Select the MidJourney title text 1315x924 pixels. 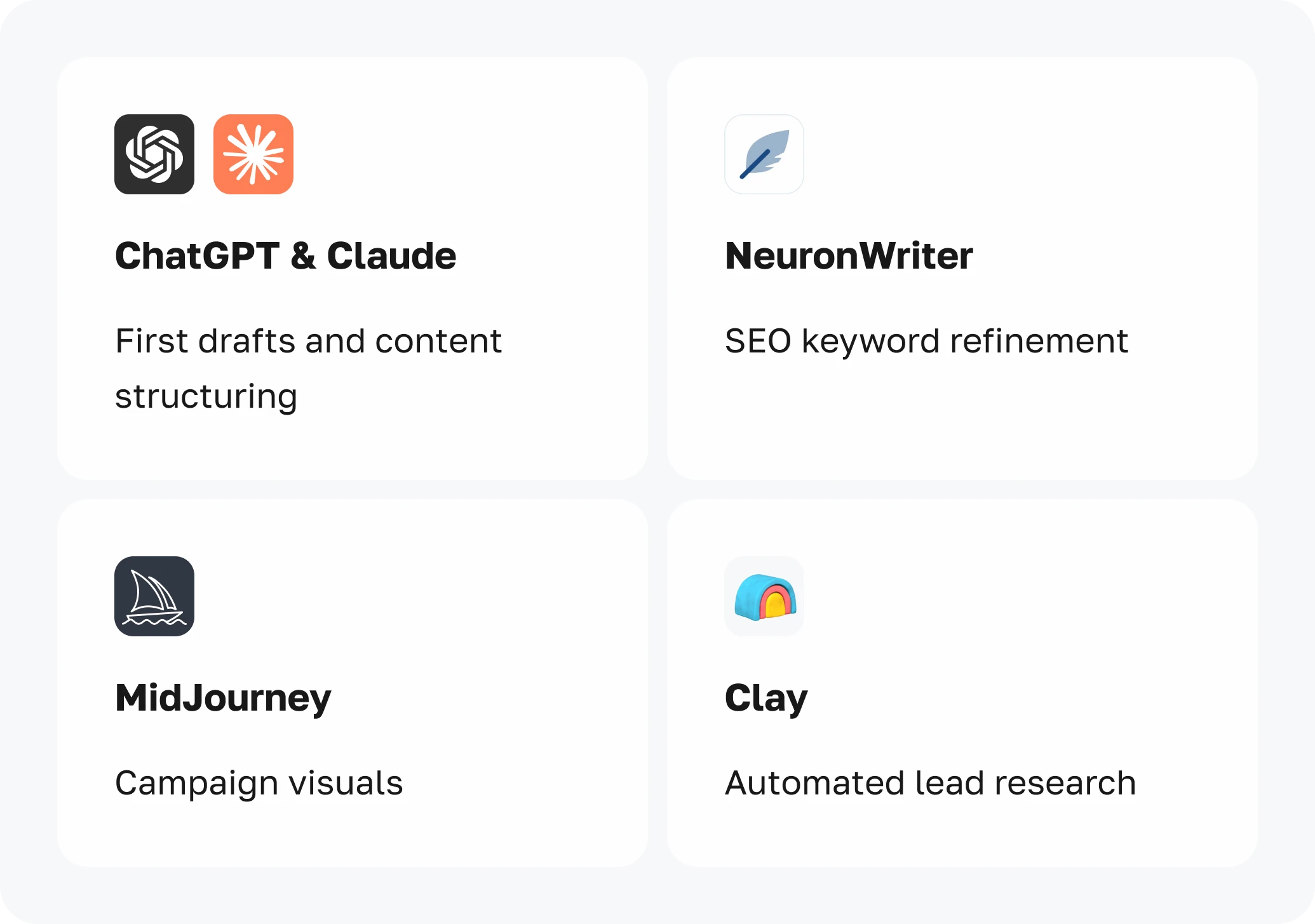click(x=223, y=698)
